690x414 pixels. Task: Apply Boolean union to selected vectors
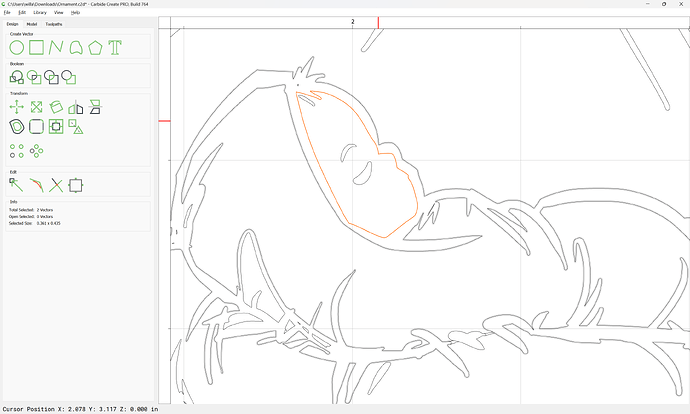tap(17, 77)
